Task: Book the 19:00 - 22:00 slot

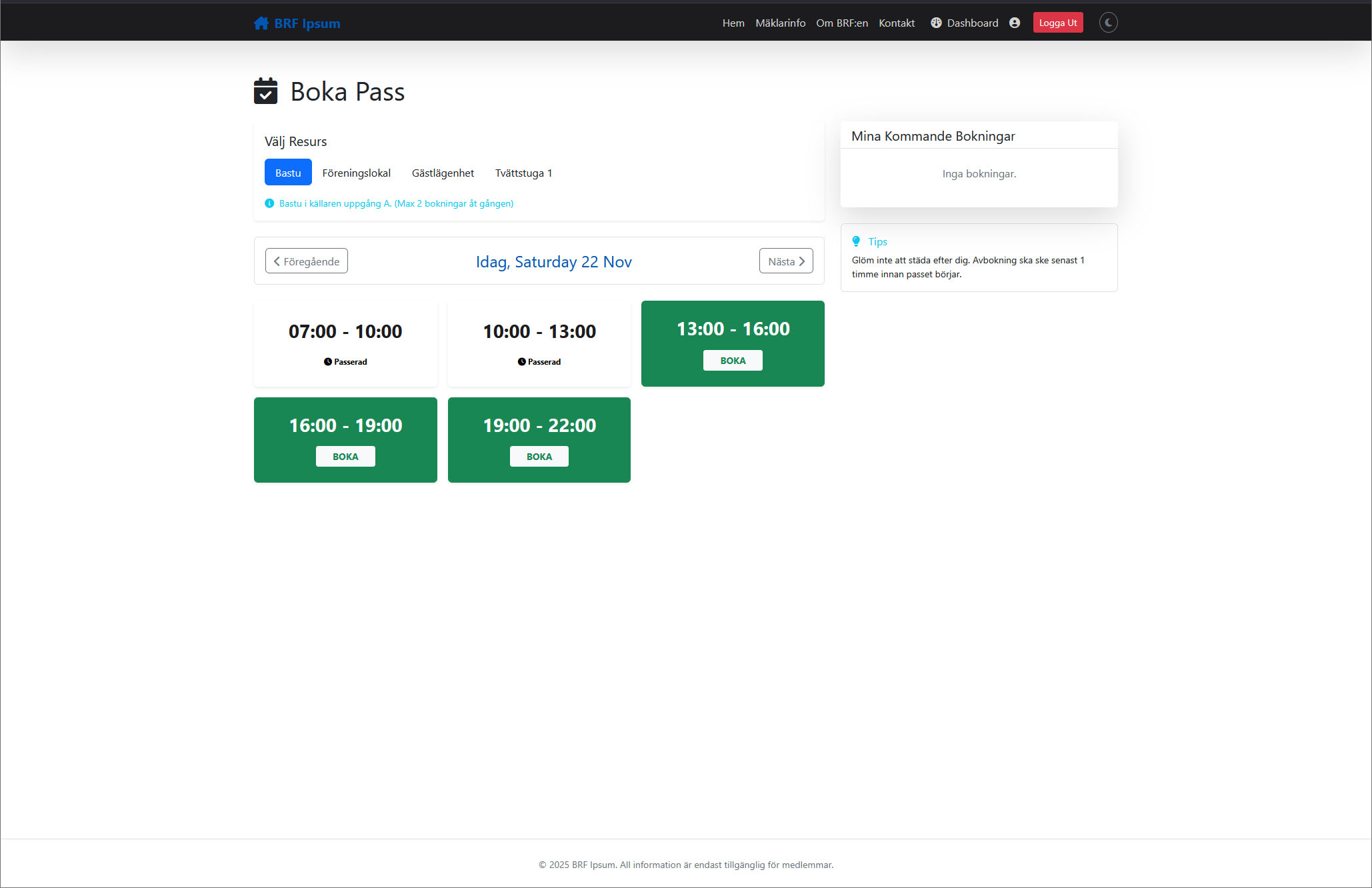Action: (x=539, y=457)
